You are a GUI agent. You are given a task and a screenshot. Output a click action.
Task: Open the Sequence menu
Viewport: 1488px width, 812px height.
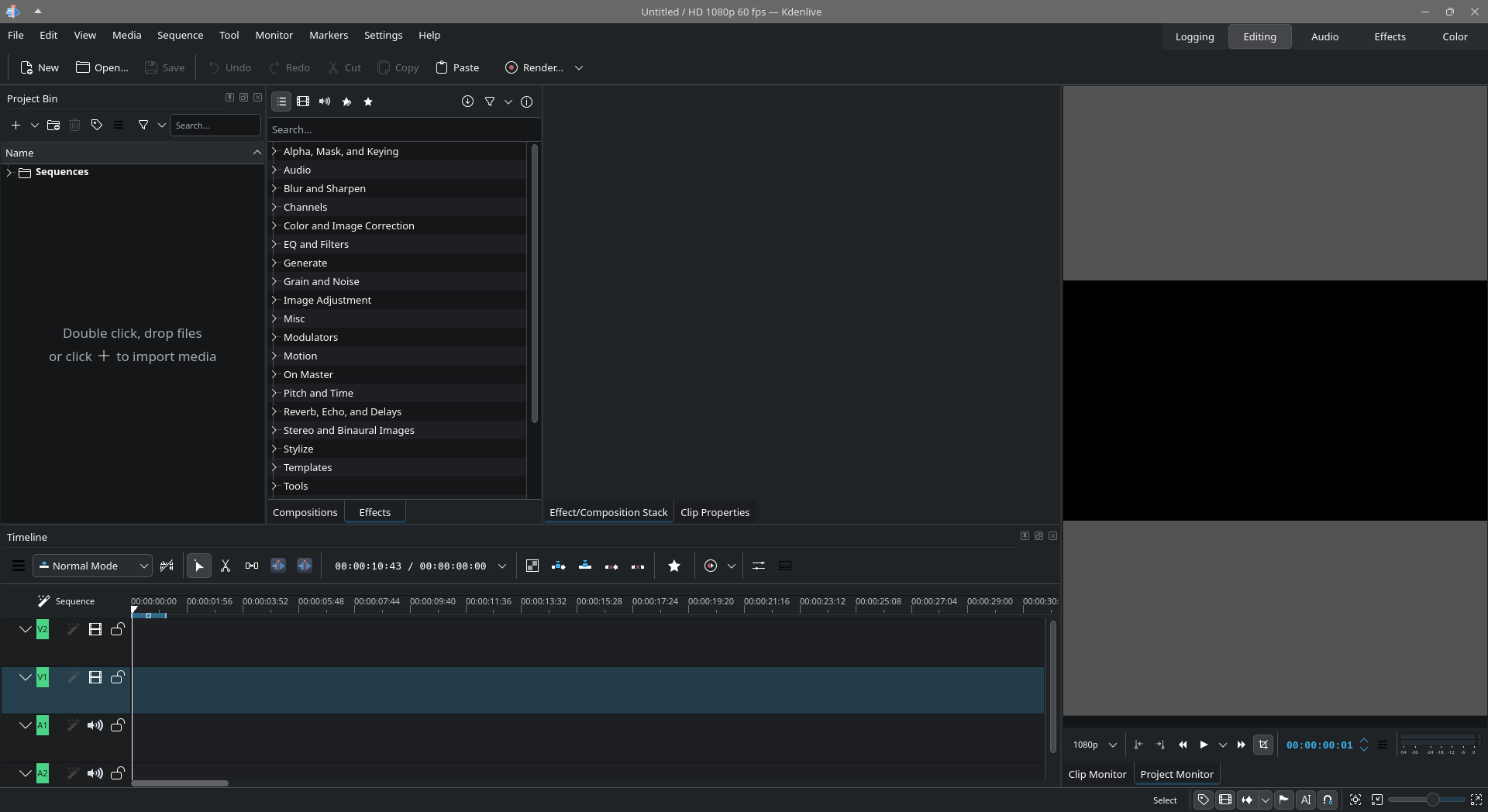tap(180, 35)
